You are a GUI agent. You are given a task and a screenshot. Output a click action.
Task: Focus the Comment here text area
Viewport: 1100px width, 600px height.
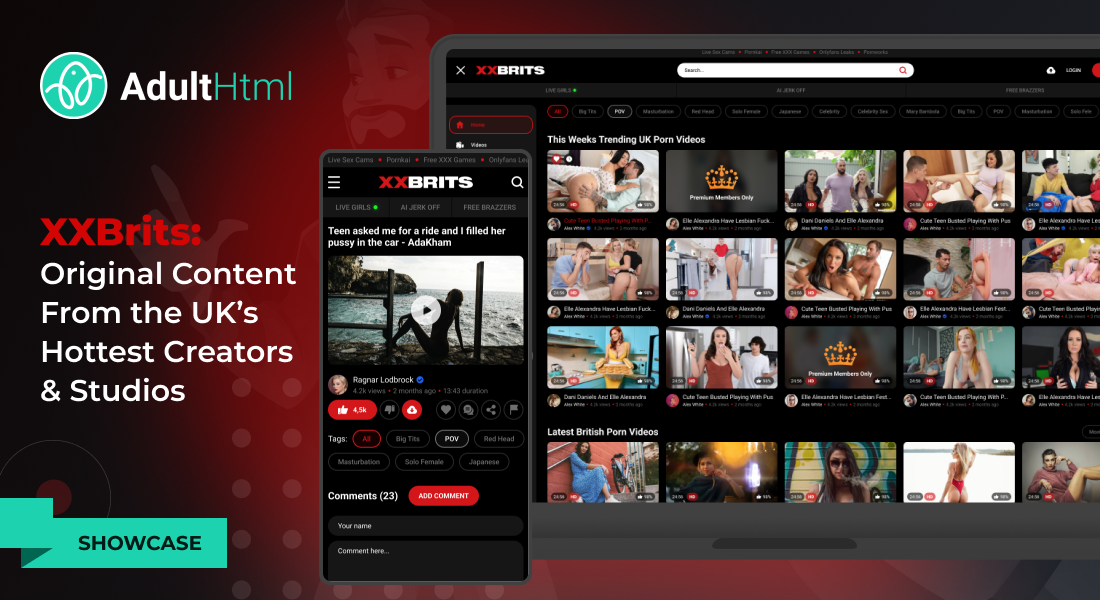point(425,560)
